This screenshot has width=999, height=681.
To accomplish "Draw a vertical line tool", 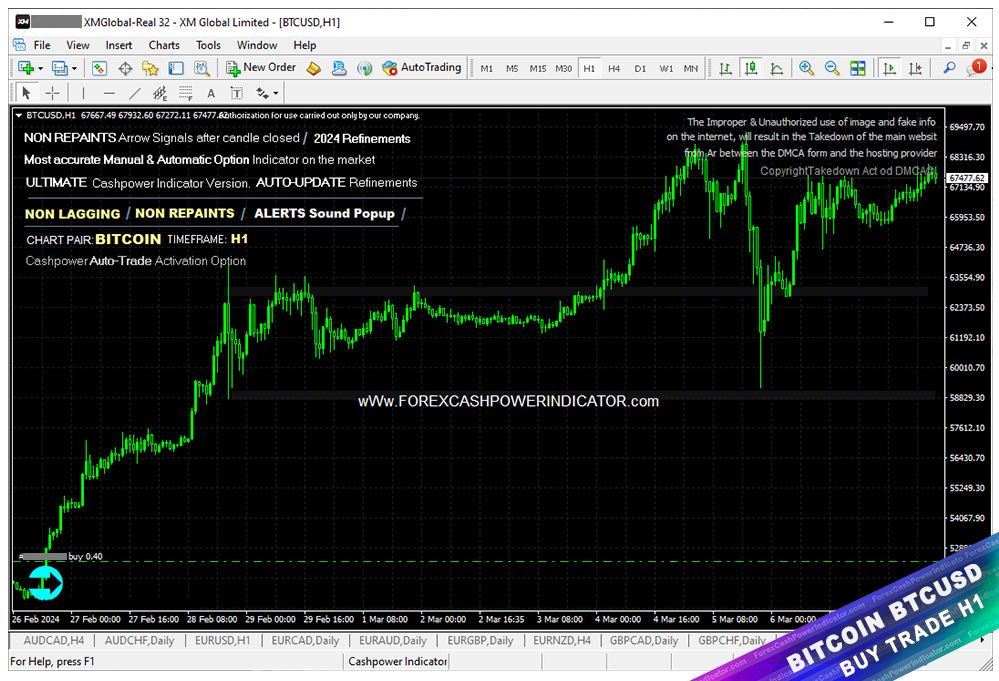I will coord(83,93).
